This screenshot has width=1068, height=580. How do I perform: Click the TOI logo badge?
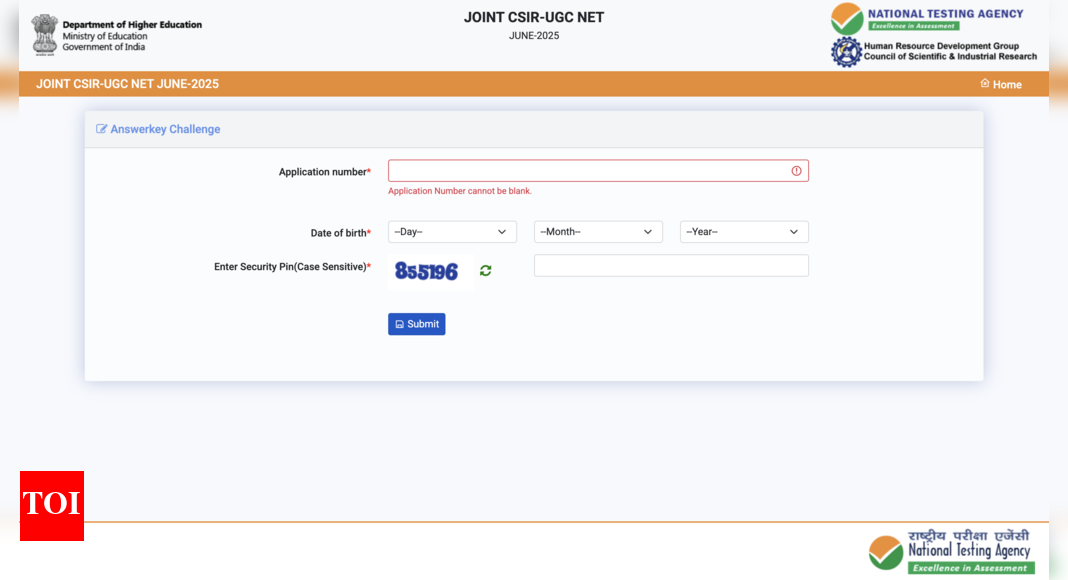coord(52,505)
